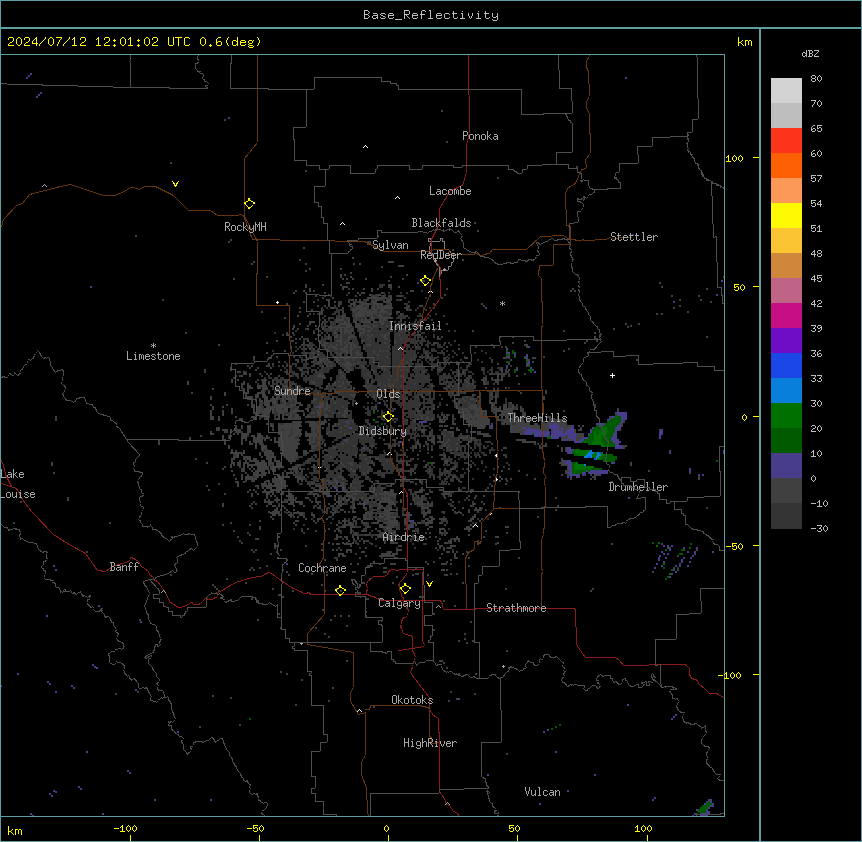Click the Olds town label
The width and height of the screenshot is (862, 842).
(x=388, y=394)
